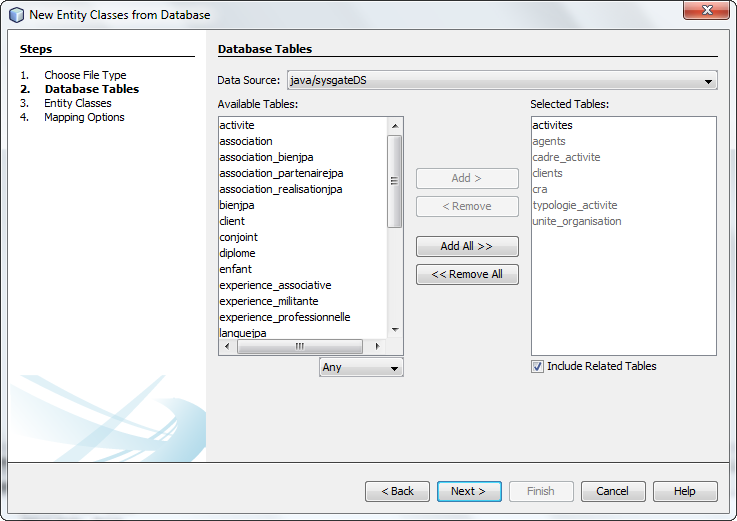The width and height of the screenshot is (737, 521).
Task: Click the < Remove button
Action: pyautogui.click(x=467, y=206)
